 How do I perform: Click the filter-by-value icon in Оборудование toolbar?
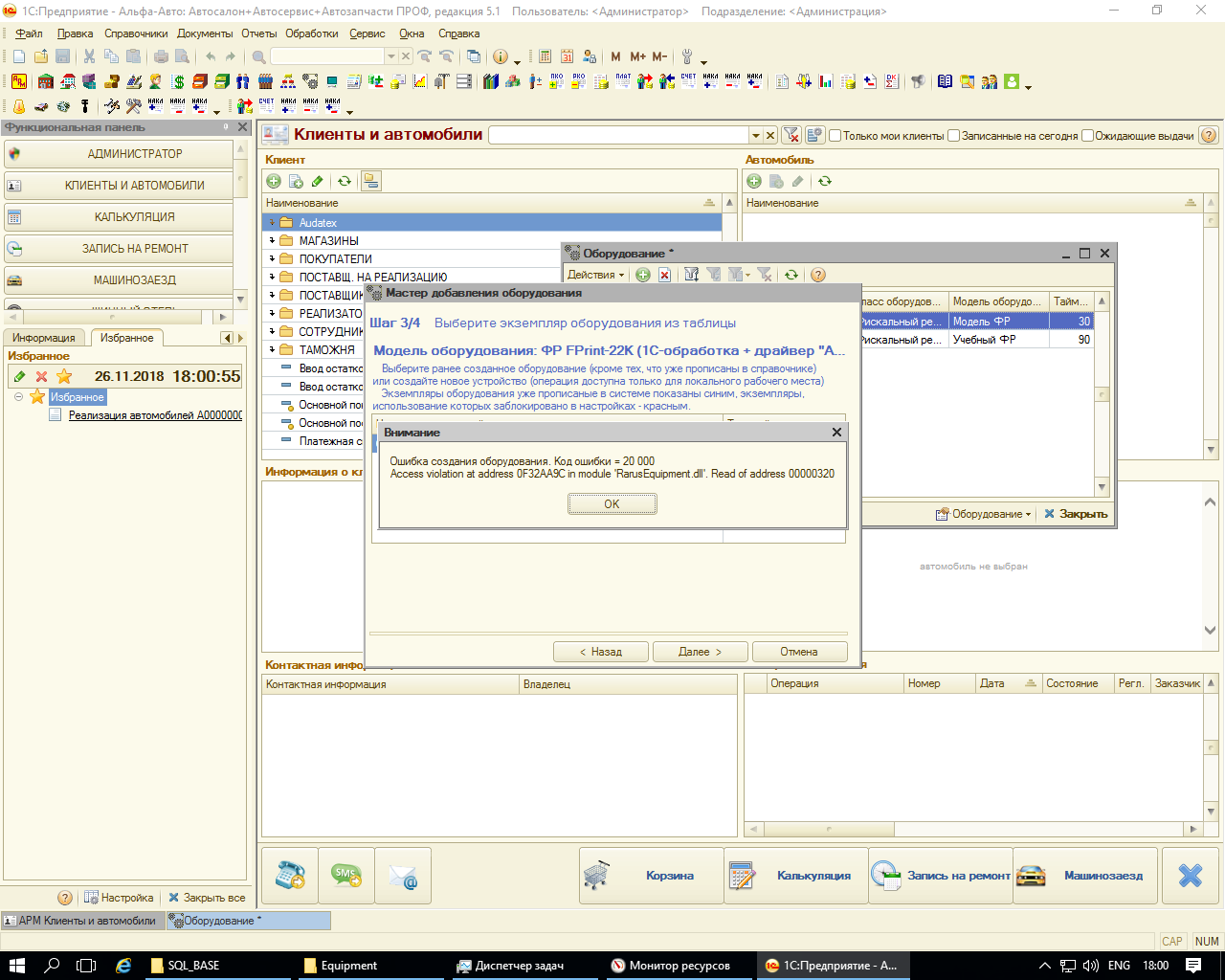point(713,275)
